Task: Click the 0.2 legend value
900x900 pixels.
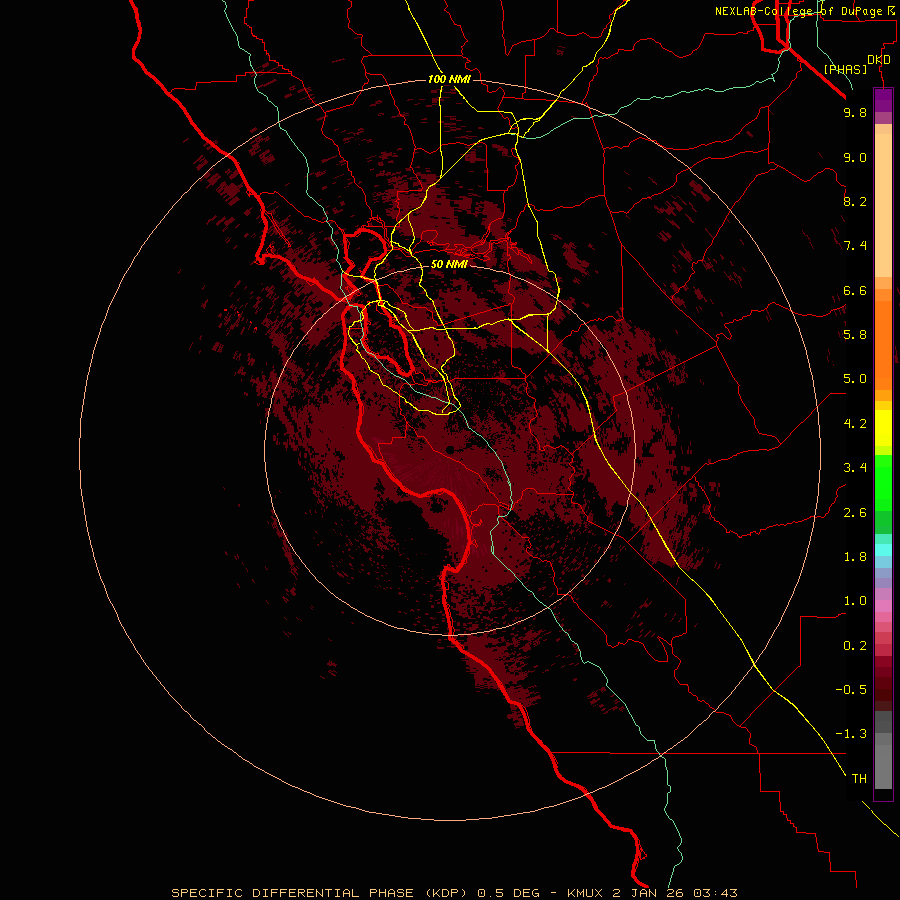Action: [855, 646]
